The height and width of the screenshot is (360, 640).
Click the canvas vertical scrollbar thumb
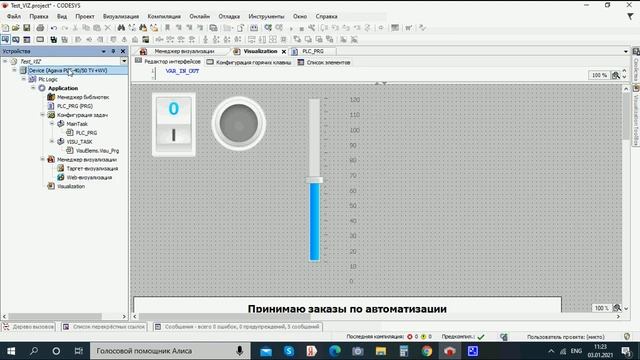pos(626,116)
